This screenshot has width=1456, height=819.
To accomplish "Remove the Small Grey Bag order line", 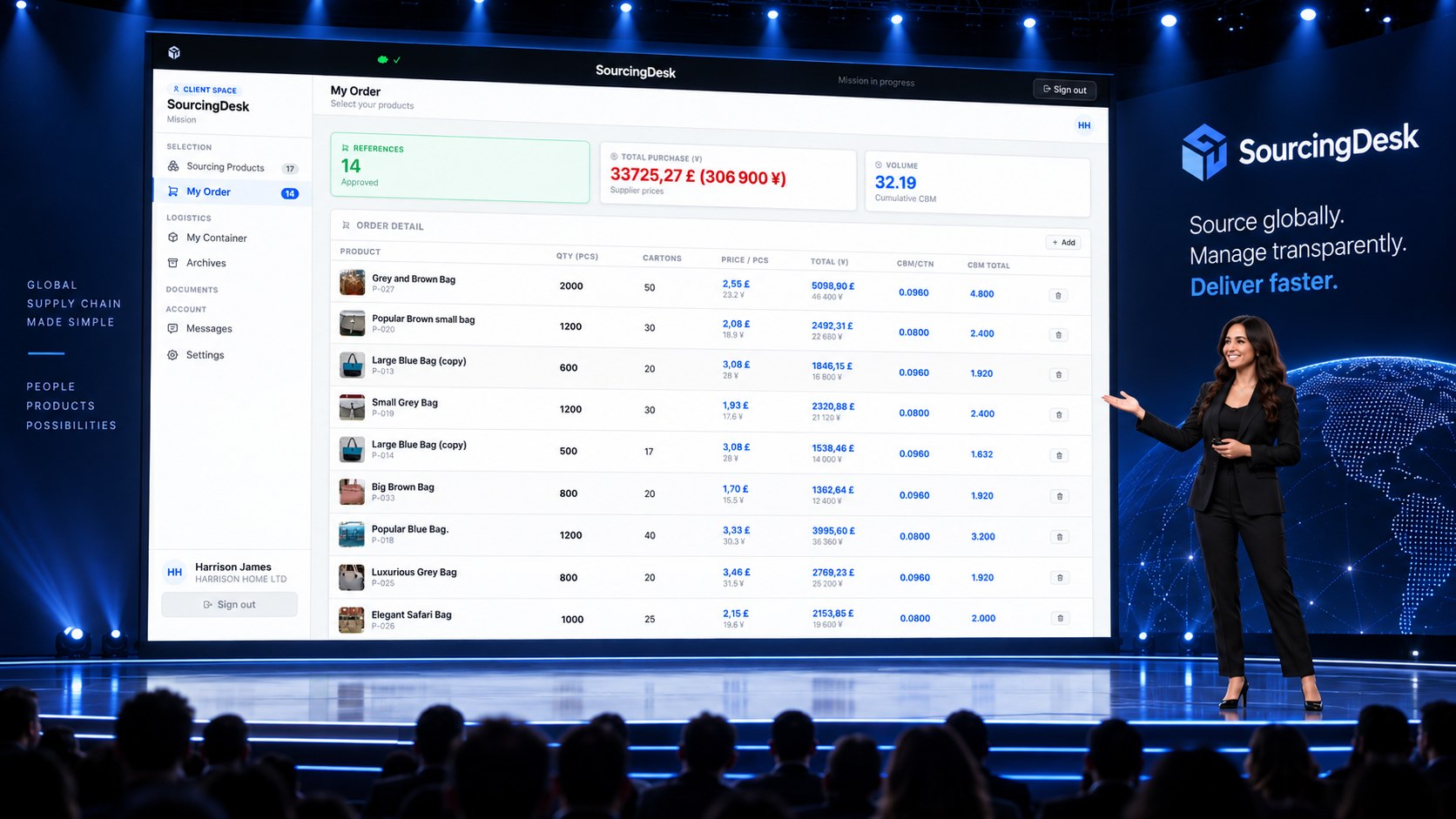I will (x=1059, y=415).
